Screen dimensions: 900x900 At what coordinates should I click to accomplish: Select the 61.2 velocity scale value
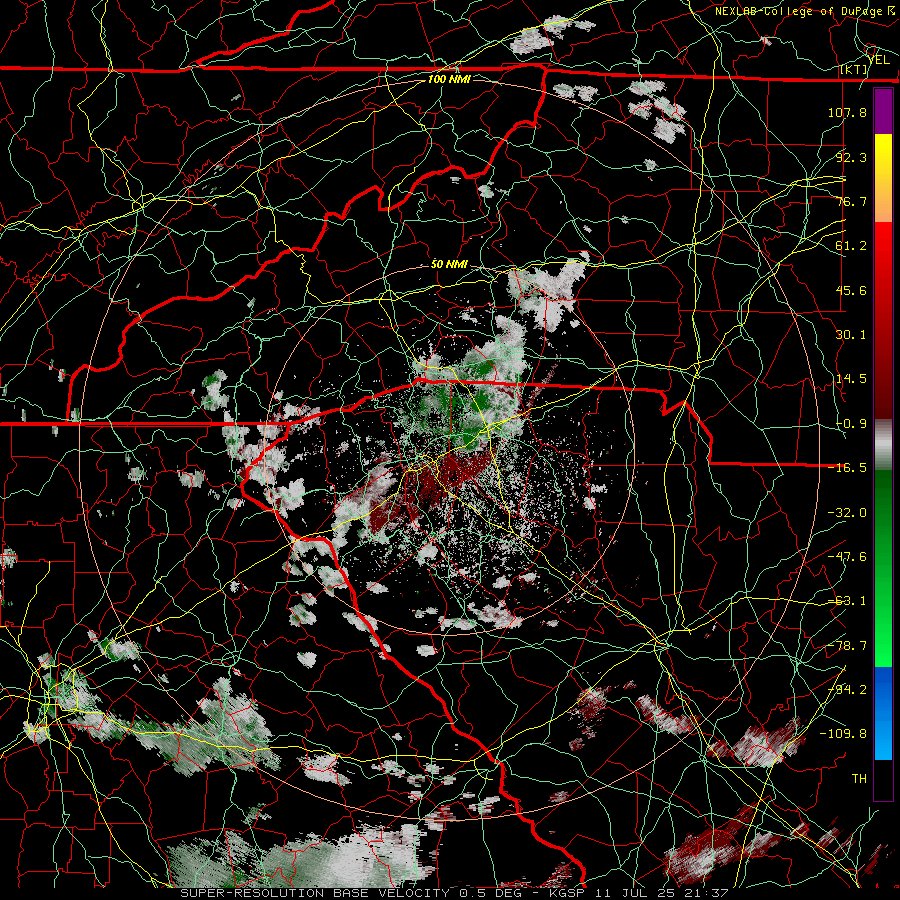851,246
